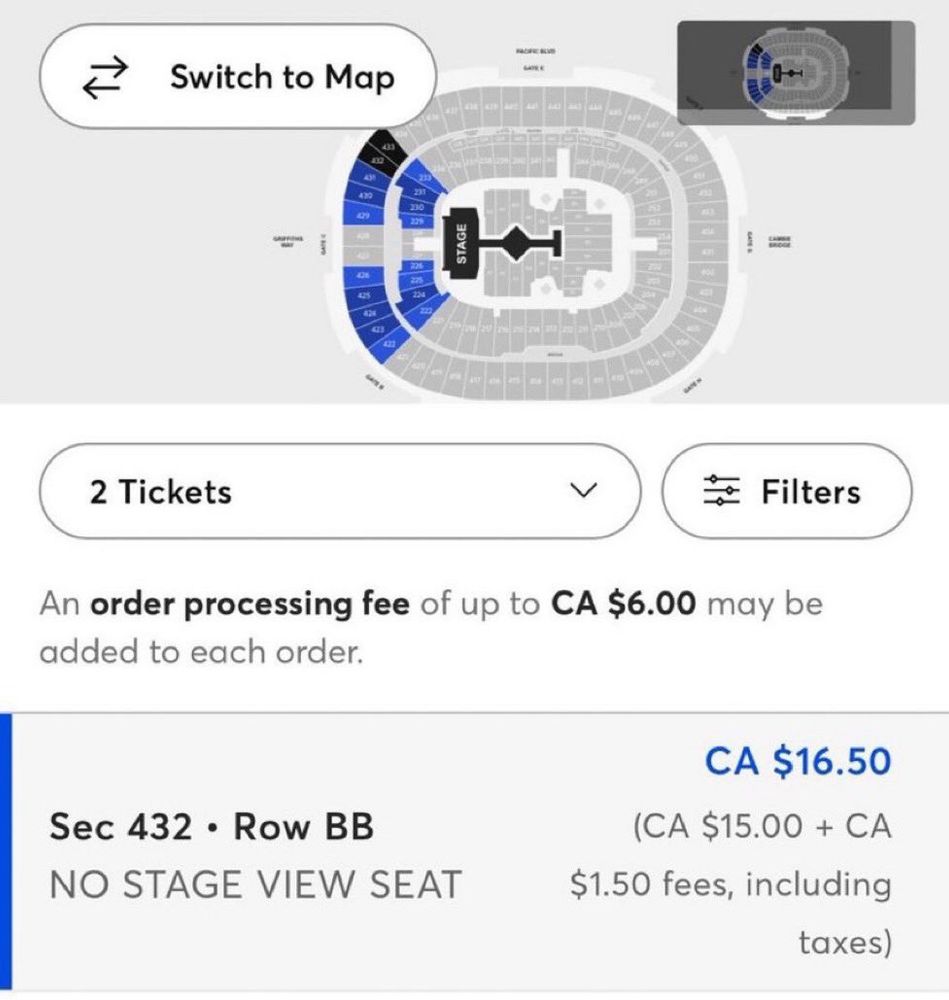The width and height of the screenshot is (949, 1000).
Task: Click the STAGE block on map
Action: pos(461,242)
